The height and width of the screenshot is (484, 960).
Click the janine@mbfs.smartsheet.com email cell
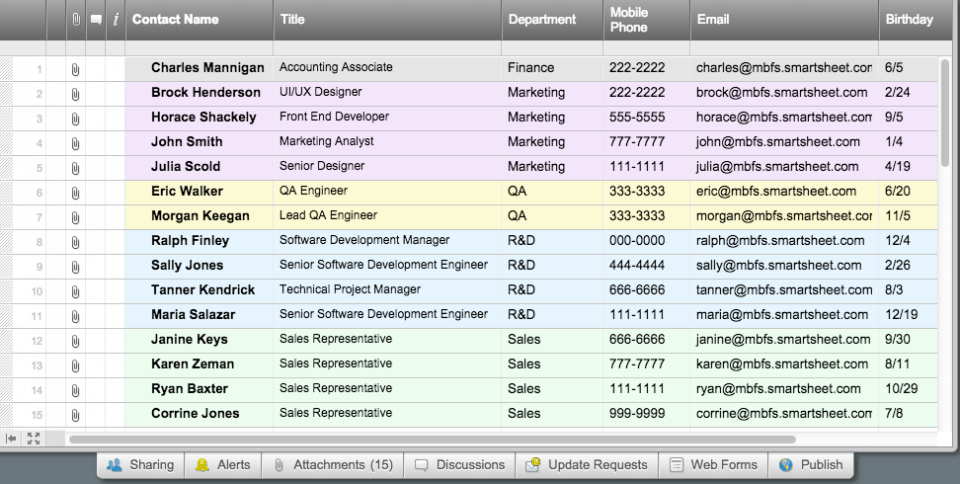[x=784, y=340]
